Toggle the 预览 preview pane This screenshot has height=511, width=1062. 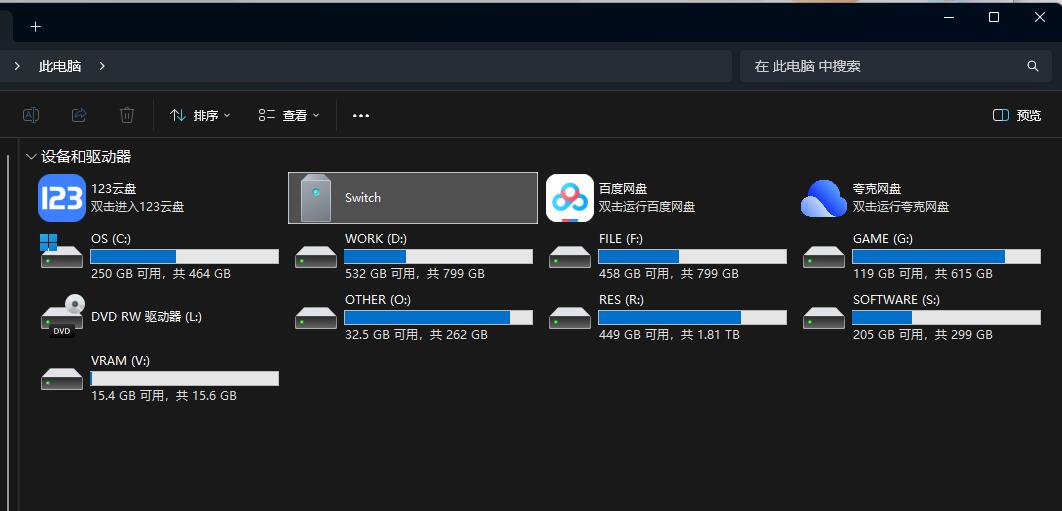point(1017,115)
